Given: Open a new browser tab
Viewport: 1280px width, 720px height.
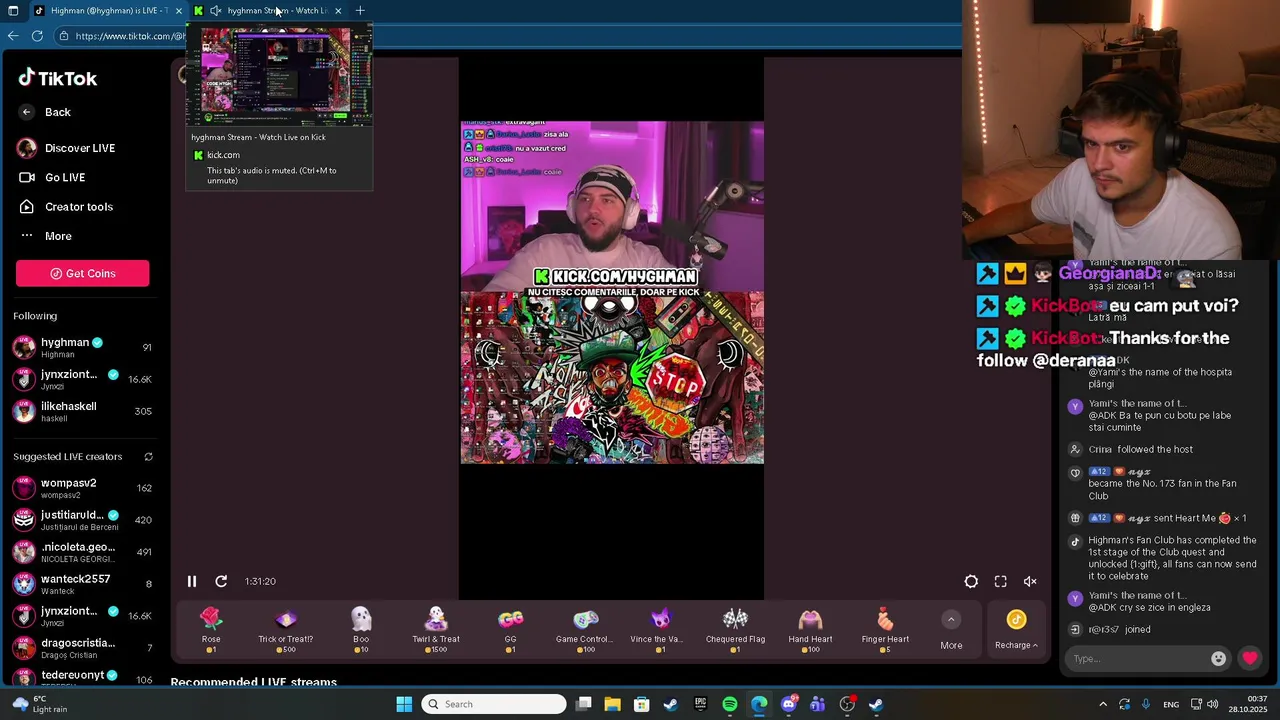Looking at the screenshot, I should 360,11.
